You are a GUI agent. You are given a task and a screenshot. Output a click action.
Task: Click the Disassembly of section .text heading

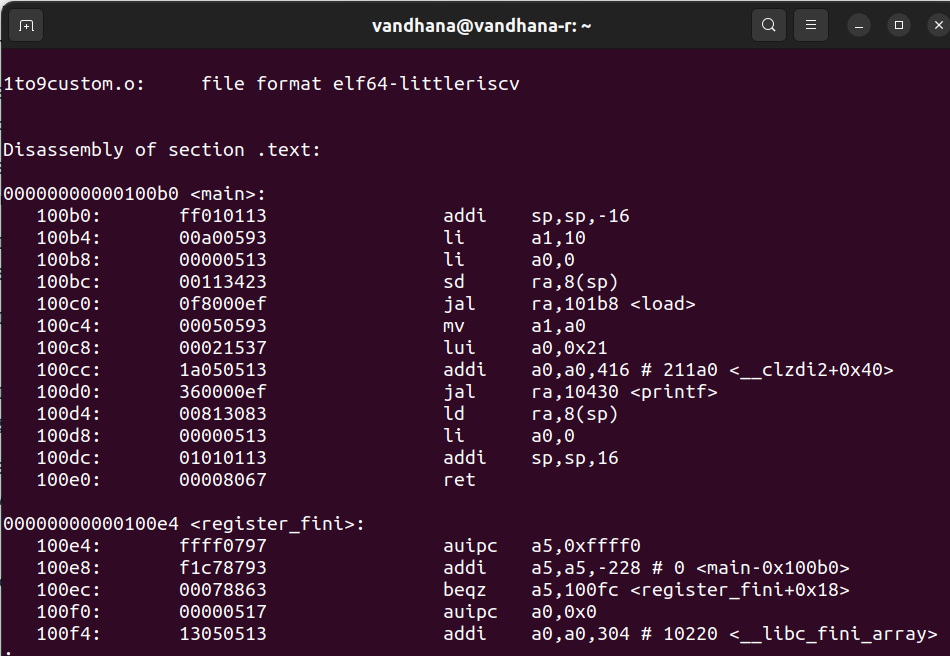click(160, 149)
